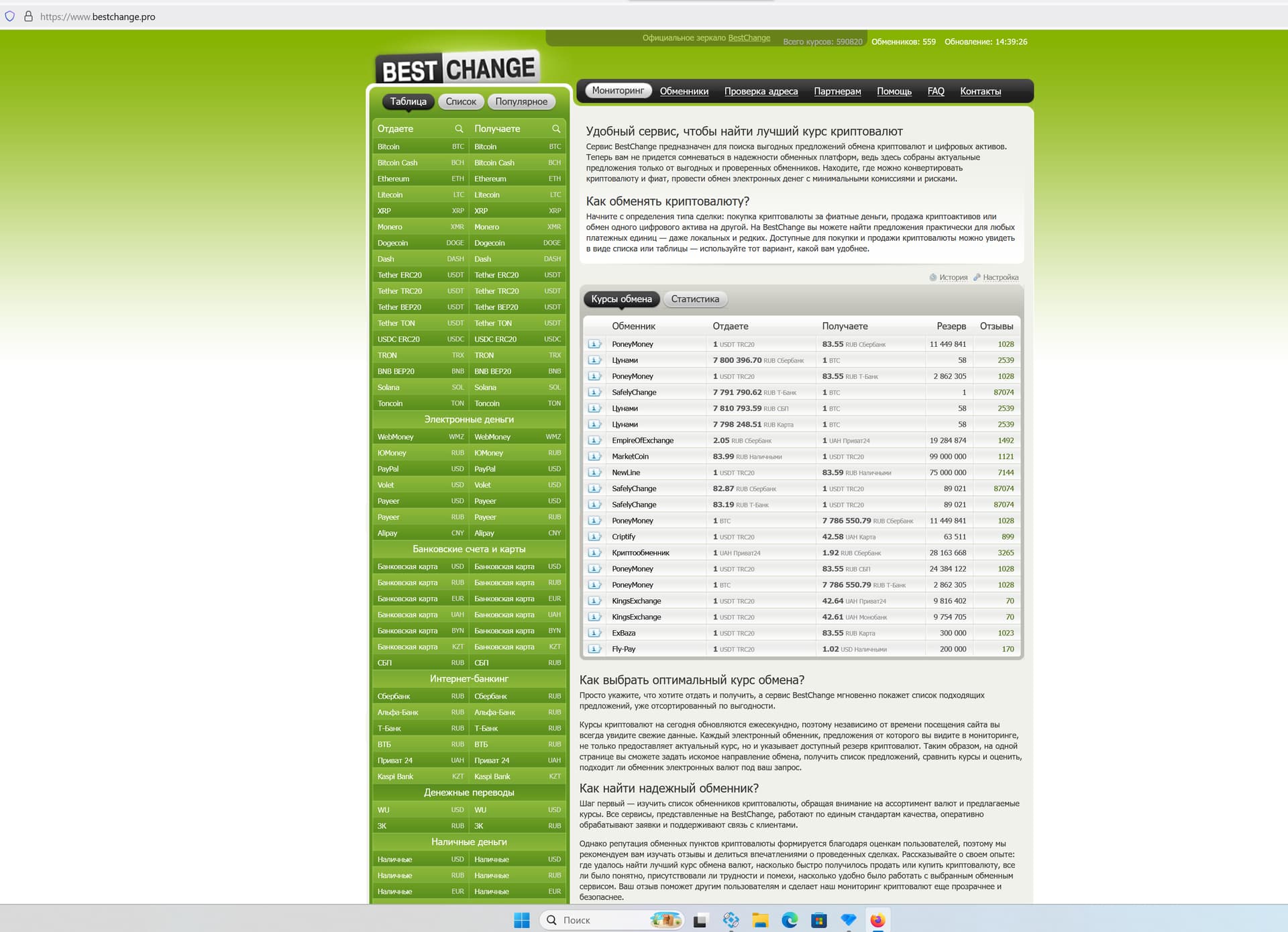Open the Обменники menu item
The width and height of the screenshot is (1288, 932).
click(x=684, y=91)
